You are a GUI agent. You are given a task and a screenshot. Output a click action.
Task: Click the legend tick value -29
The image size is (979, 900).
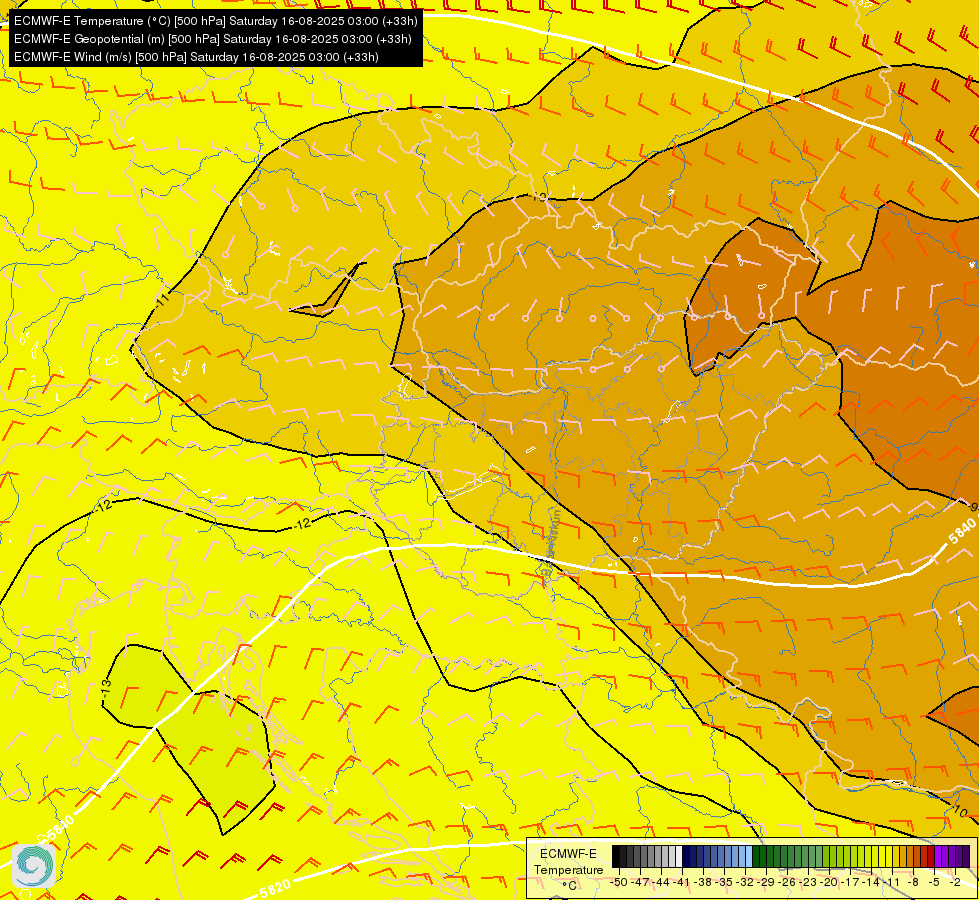coord(767,883)
